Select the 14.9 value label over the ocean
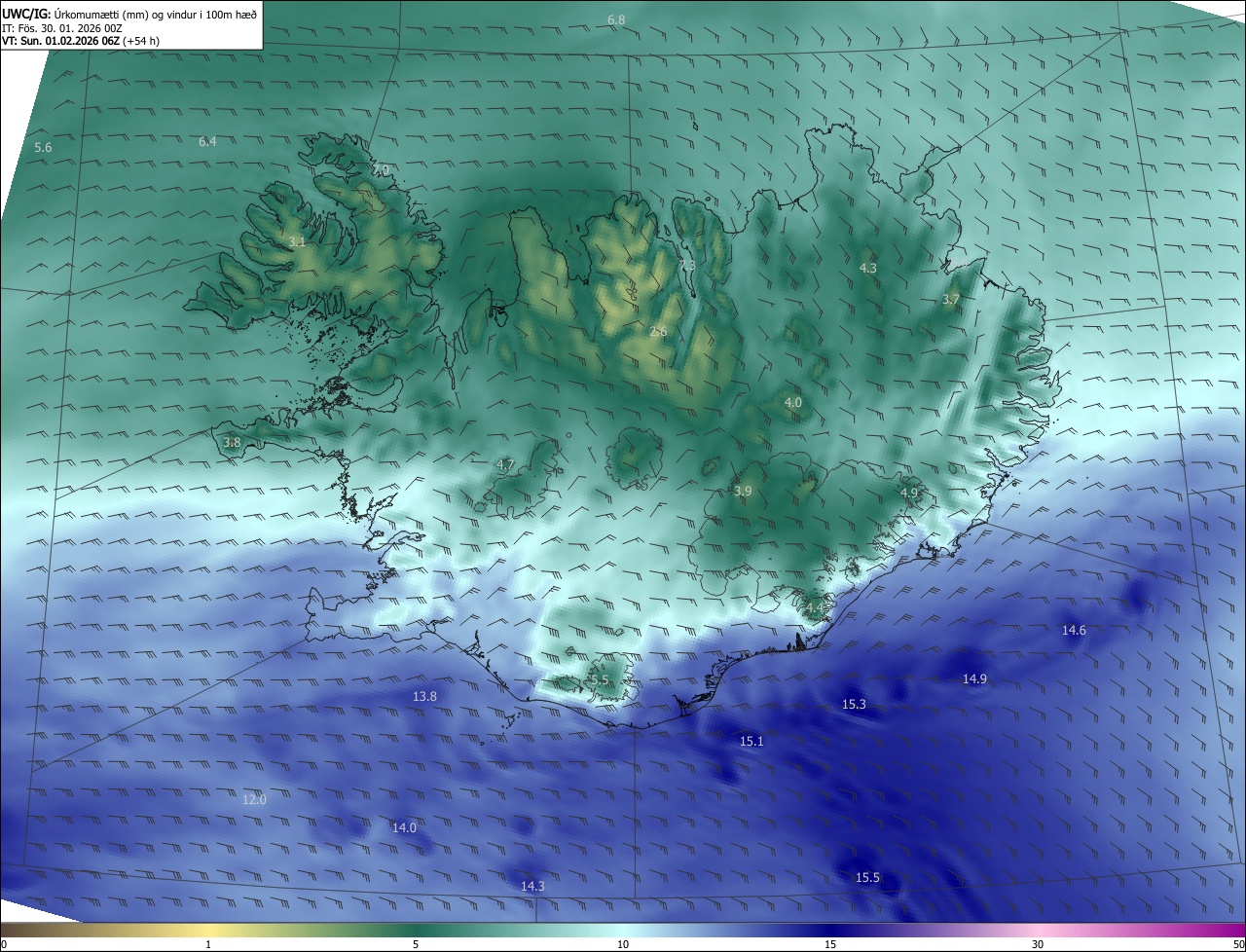 [974, 678]
